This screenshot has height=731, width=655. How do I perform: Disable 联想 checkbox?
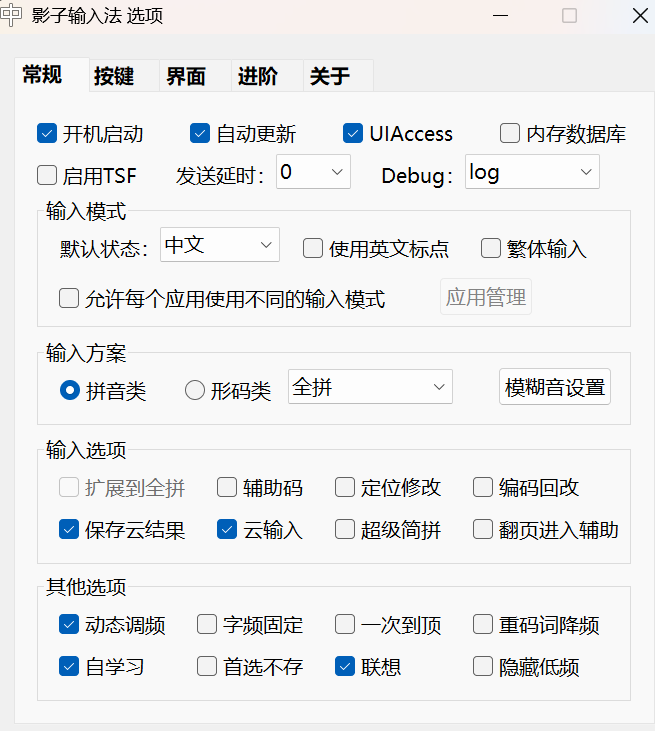point(345,666)
